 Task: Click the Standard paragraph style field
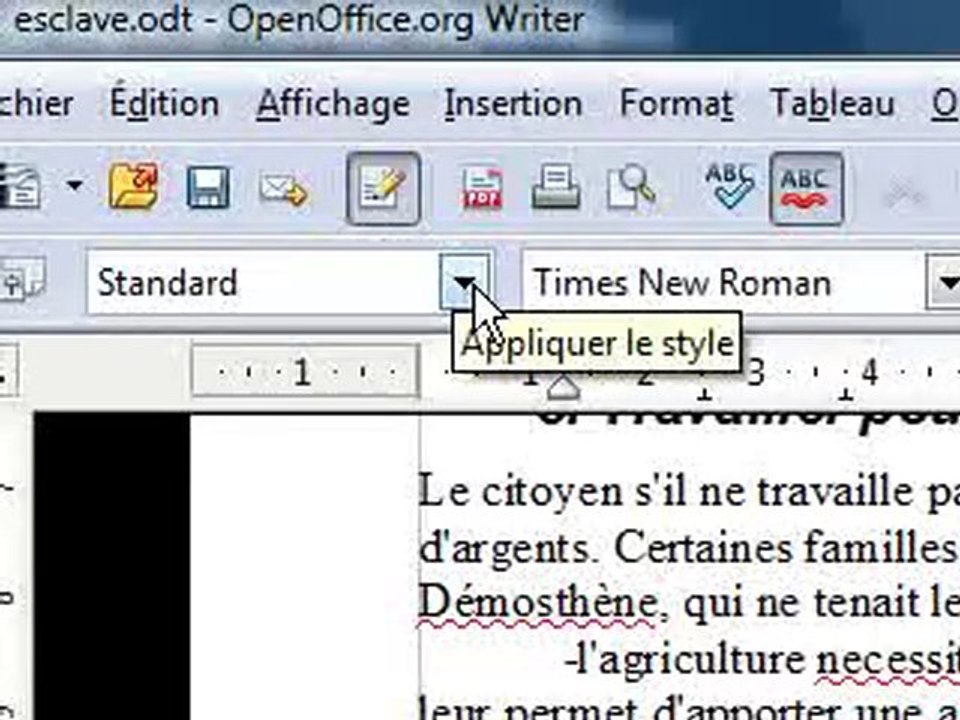point(263,282)
